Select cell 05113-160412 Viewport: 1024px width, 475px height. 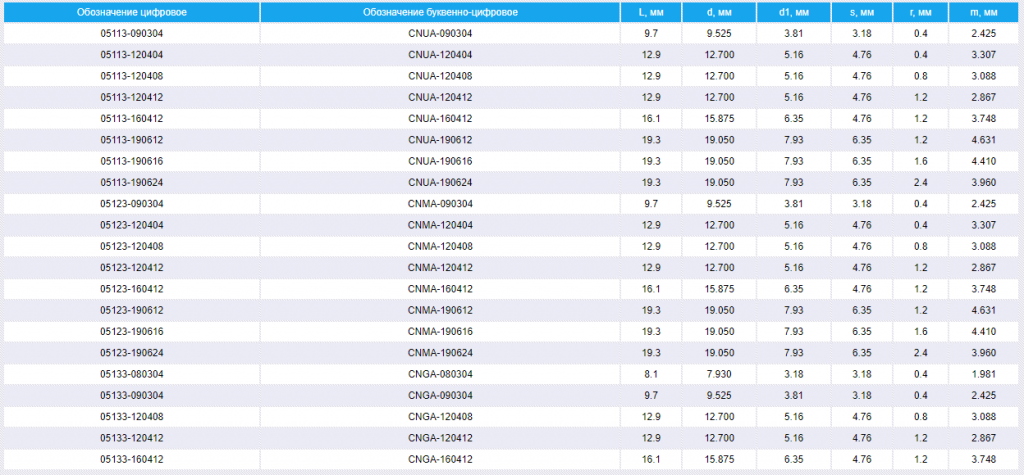point(132,118)
